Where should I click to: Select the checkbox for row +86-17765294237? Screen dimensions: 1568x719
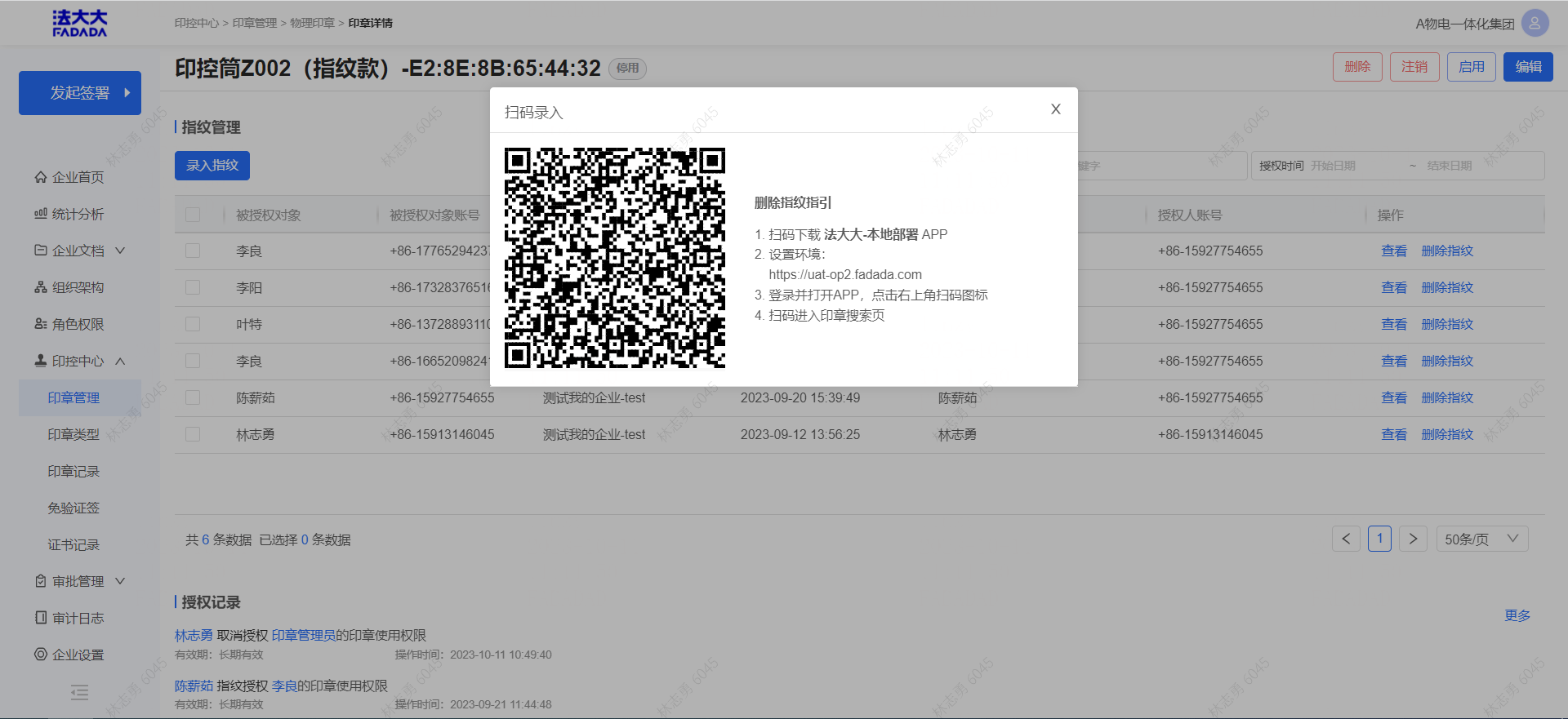[193, 251]
